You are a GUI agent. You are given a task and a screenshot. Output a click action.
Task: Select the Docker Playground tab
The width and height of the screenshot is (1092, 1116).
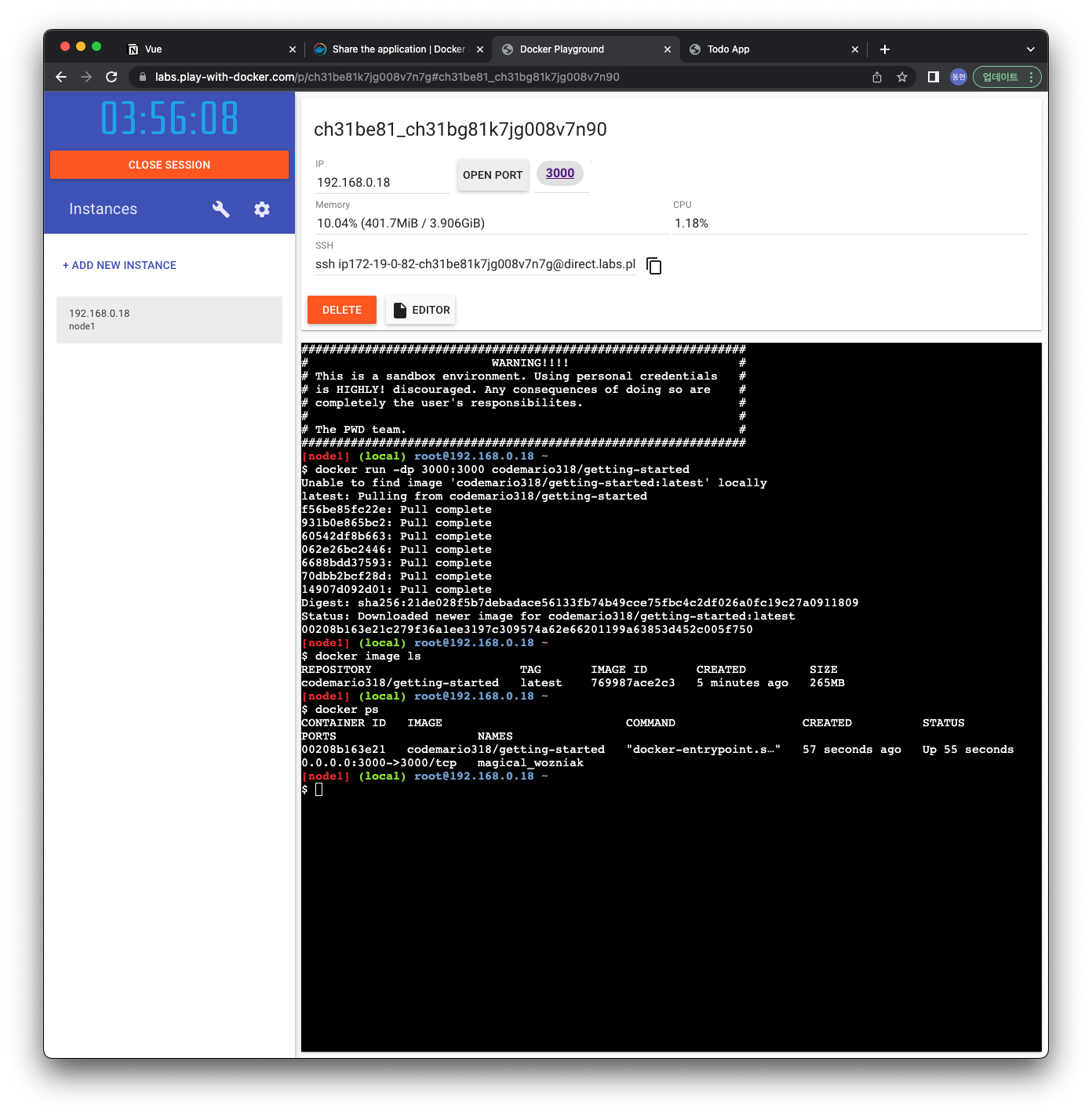click(585, 49)
